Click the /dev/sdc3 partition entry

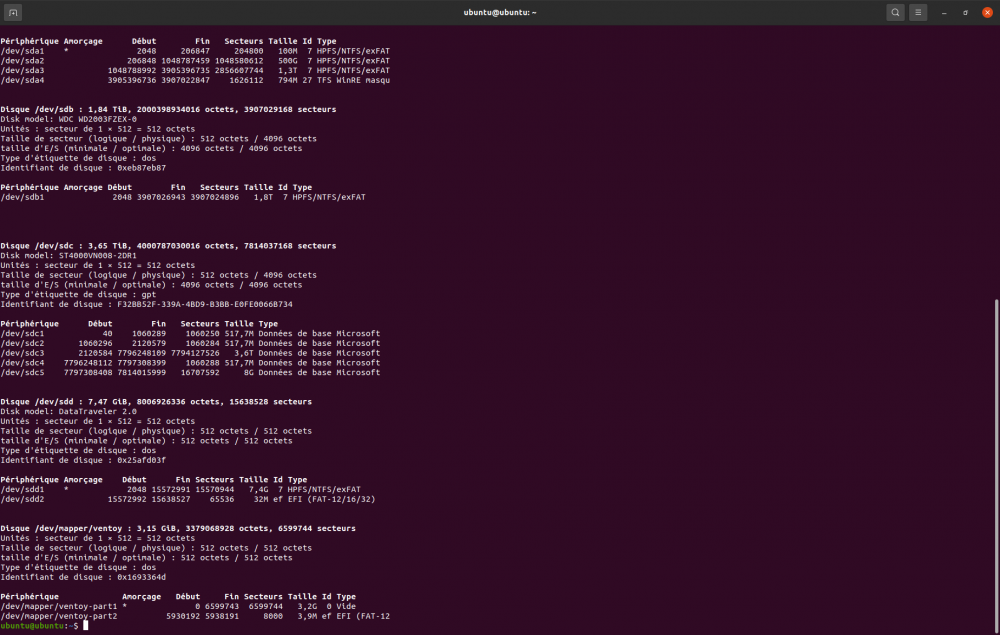click(190, 353)
